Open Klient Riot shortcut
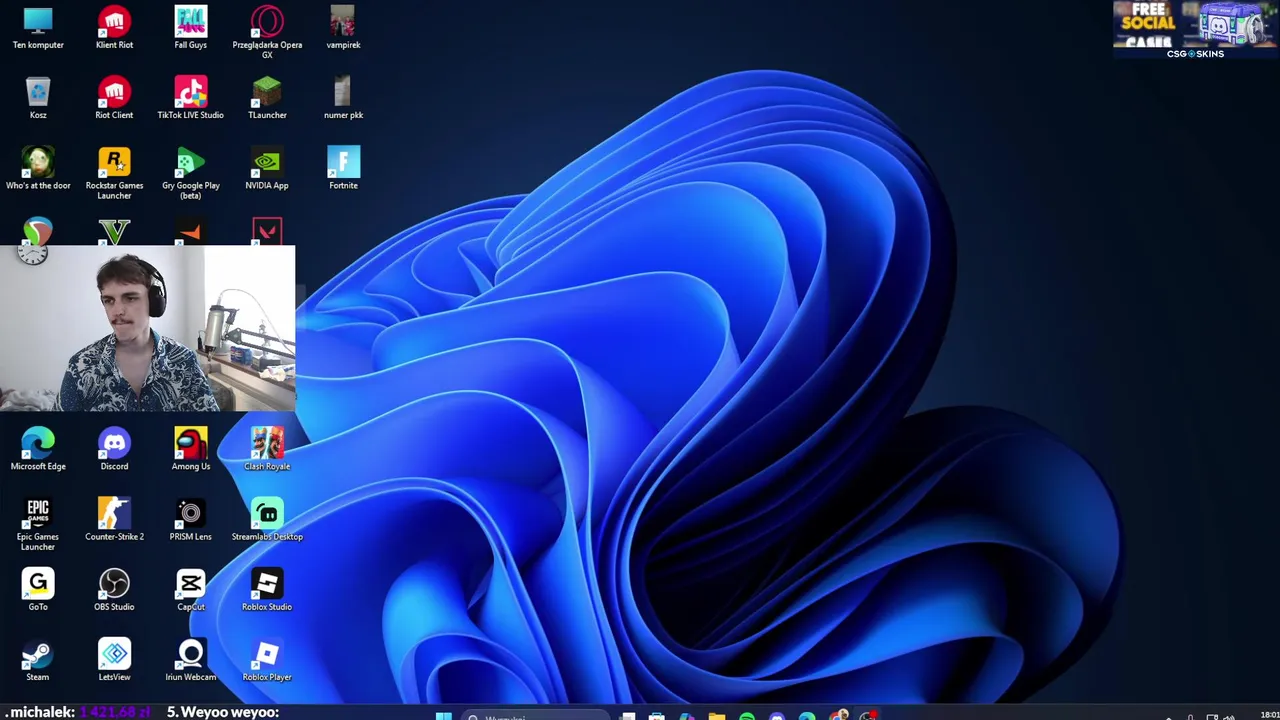 tap(114, 28)
